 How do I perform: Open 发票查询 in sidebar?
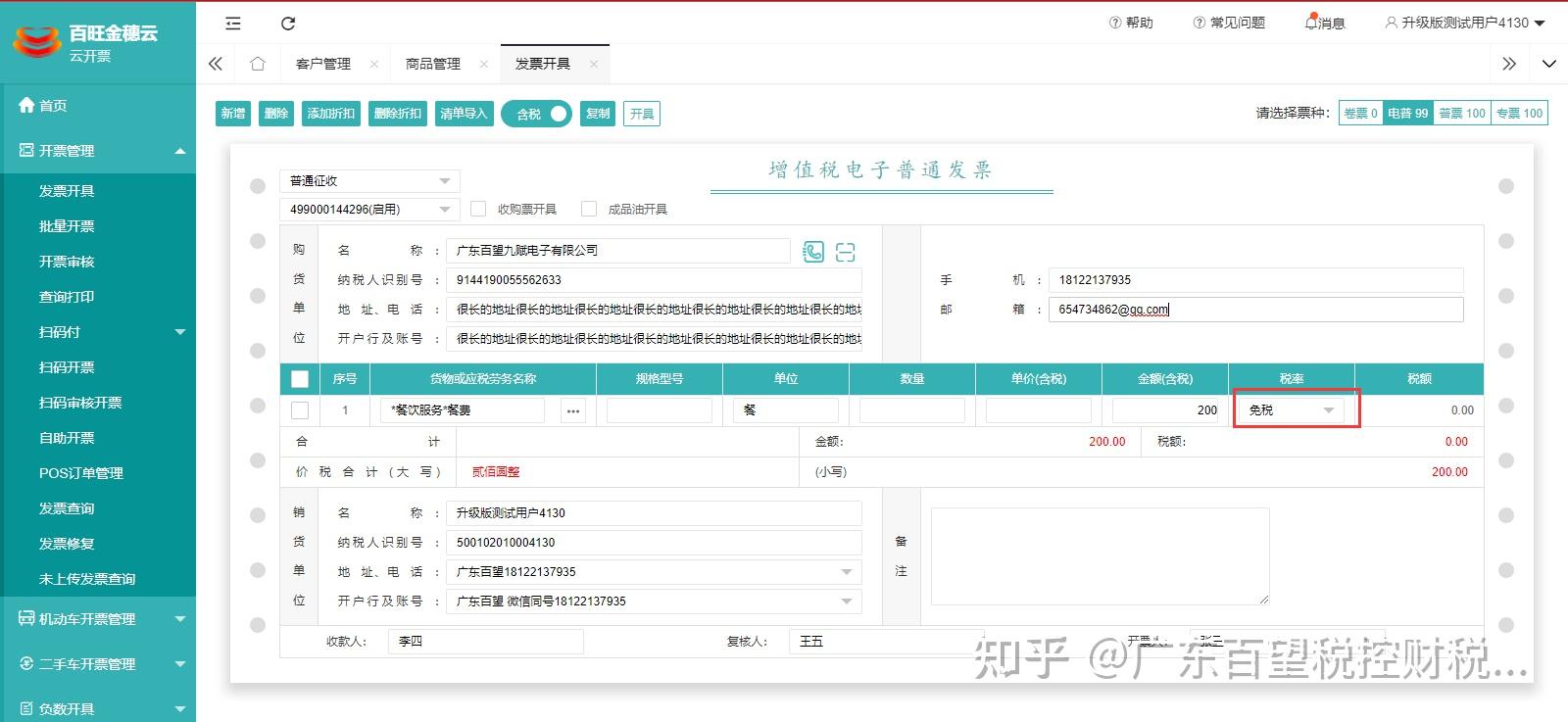coord(67,508)
